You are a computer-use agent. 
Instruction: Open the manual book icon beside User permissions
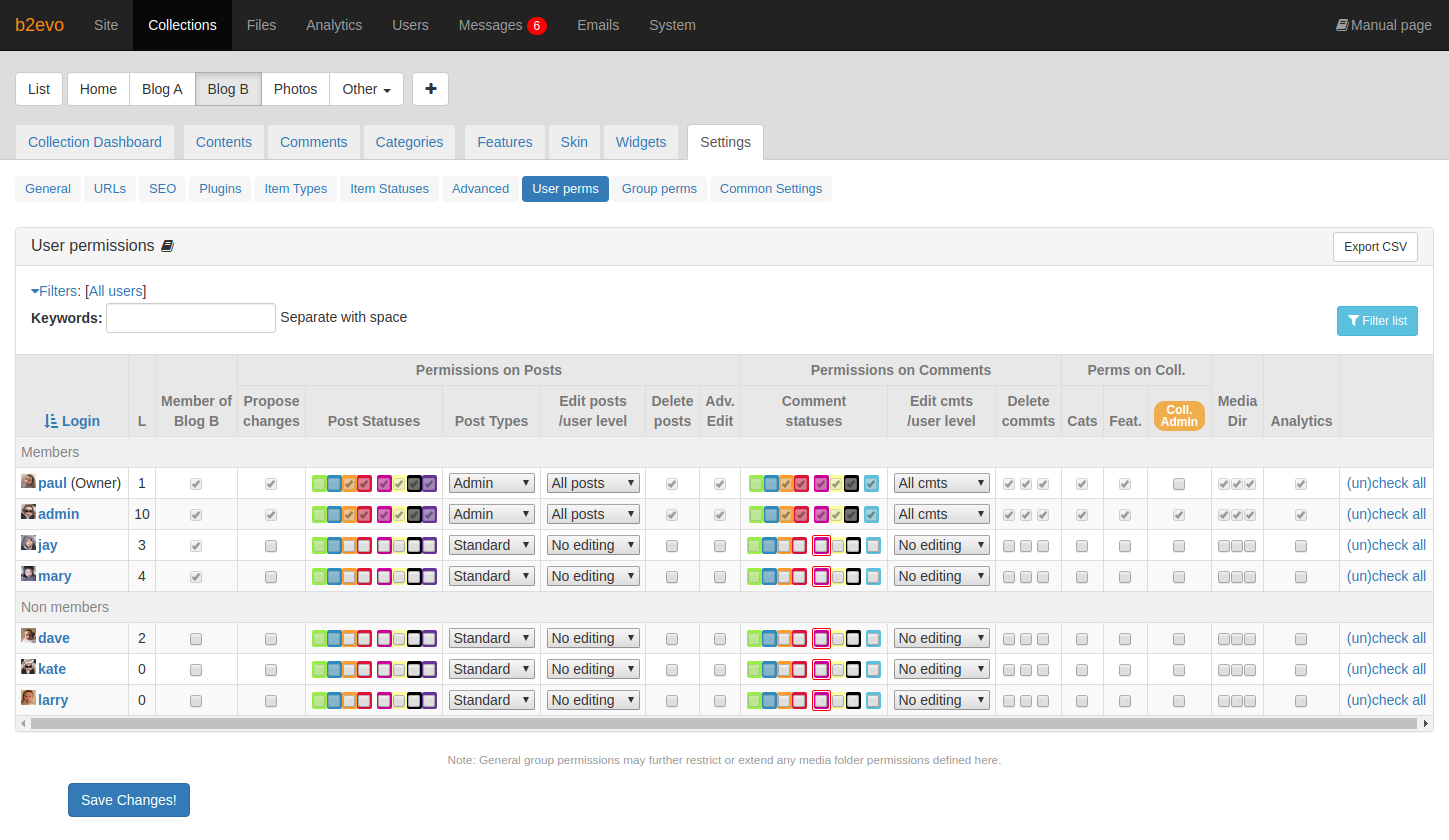(167, 246)
